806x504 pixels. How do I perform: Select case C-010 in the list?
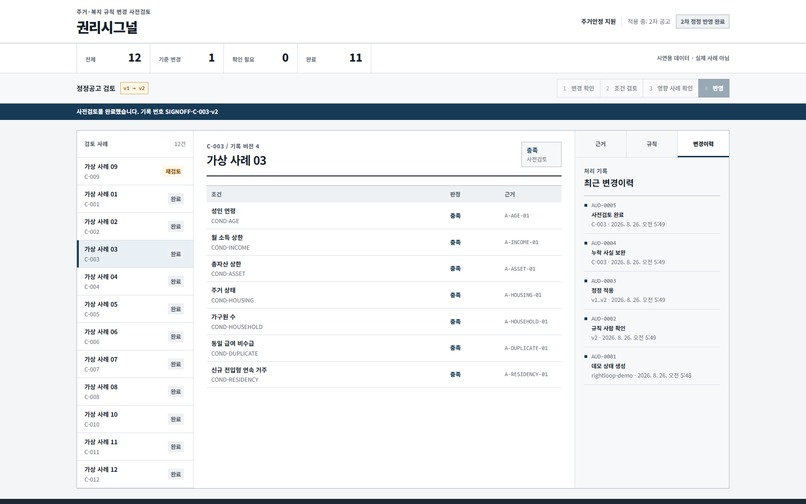pyautogui.click(x=135, y=419)
